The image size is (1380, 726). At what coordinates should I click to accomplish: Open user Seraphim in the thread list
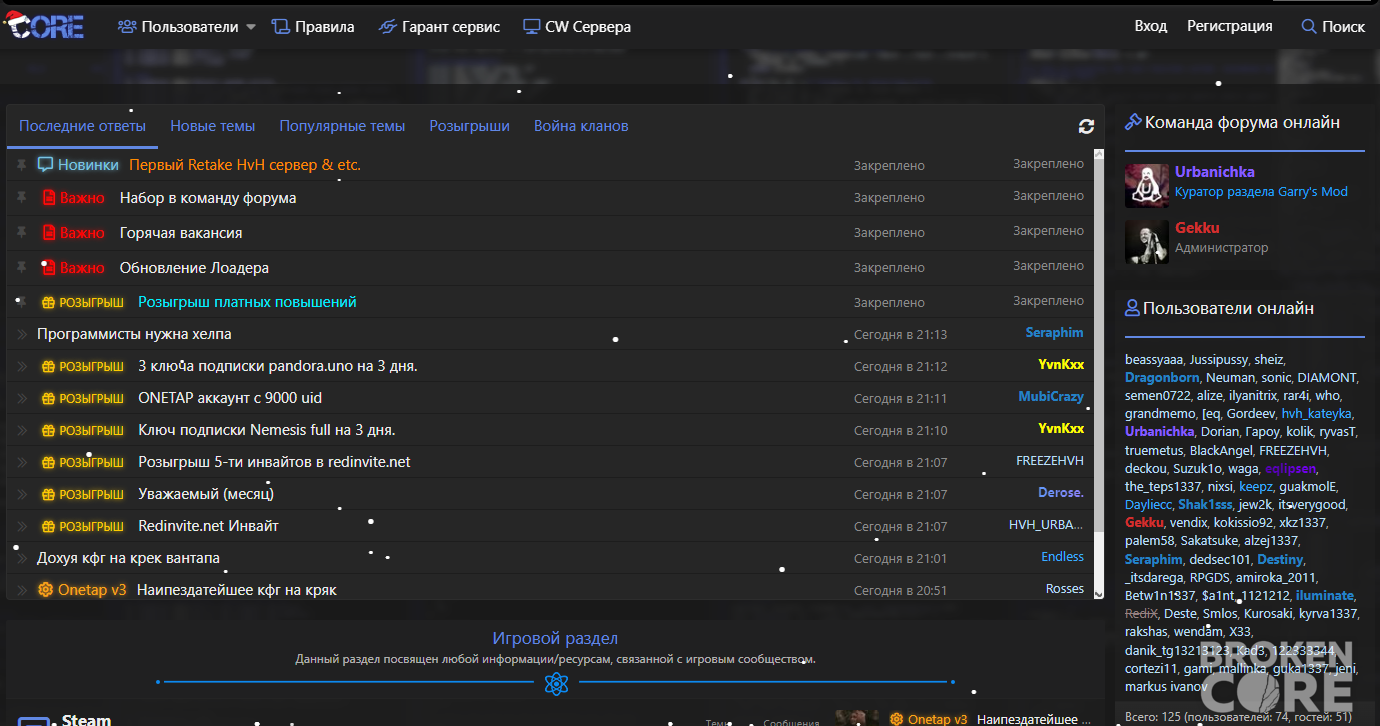(1054, 333)
